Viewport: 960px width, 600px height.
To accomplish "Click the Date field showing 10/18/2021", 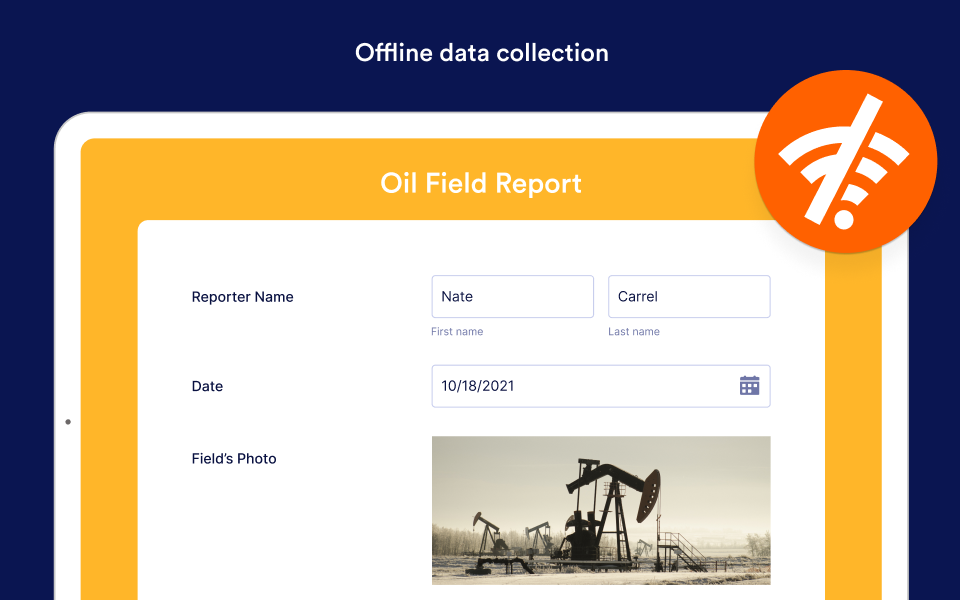I will (x=601, y=386).
